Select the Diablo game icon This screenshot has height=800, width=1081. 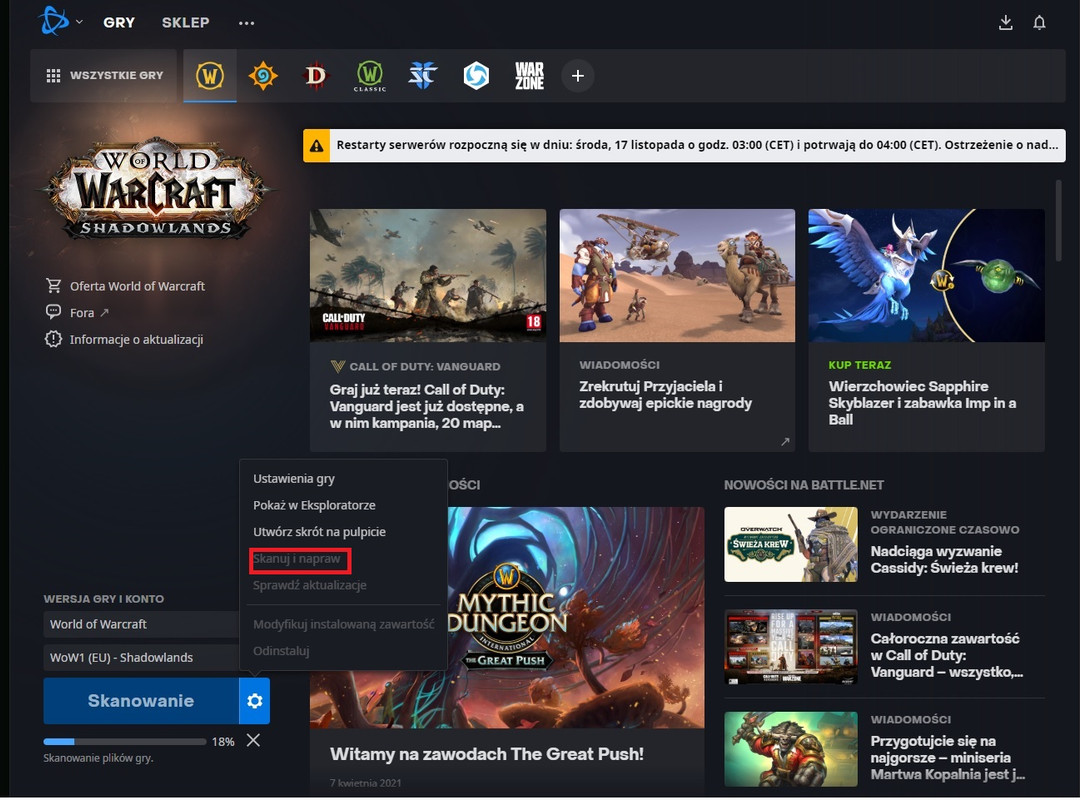316,75
